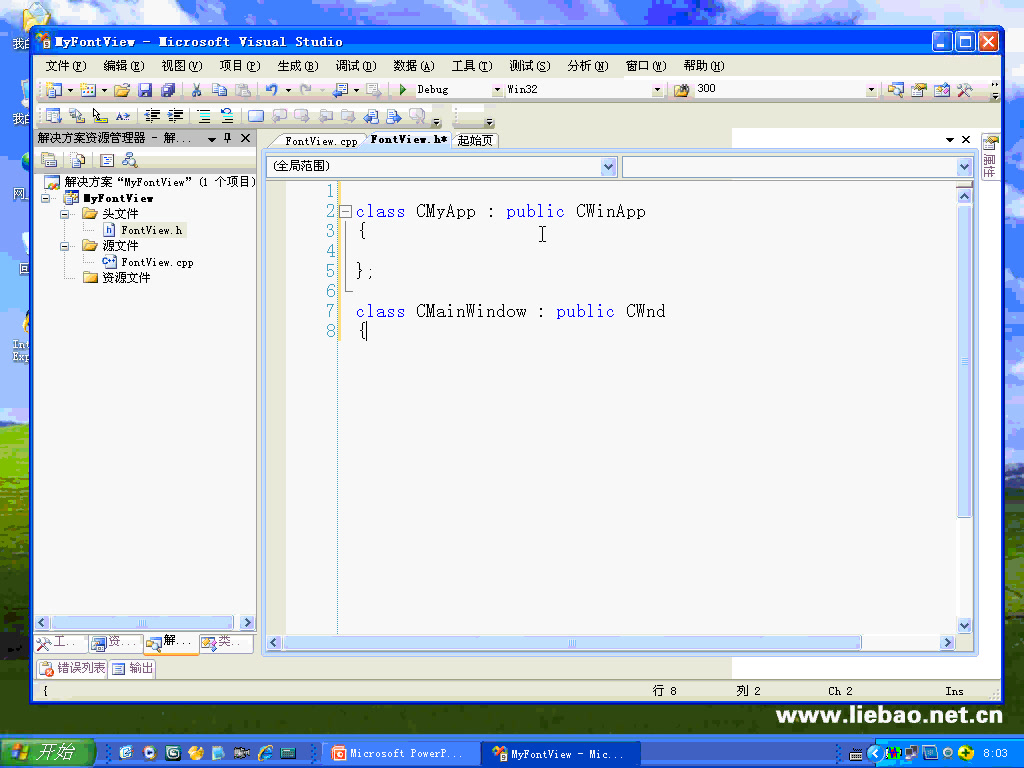Click Show All Files in Solution Explorer
The image size is (1024, 768).
[x=77, y=160]
